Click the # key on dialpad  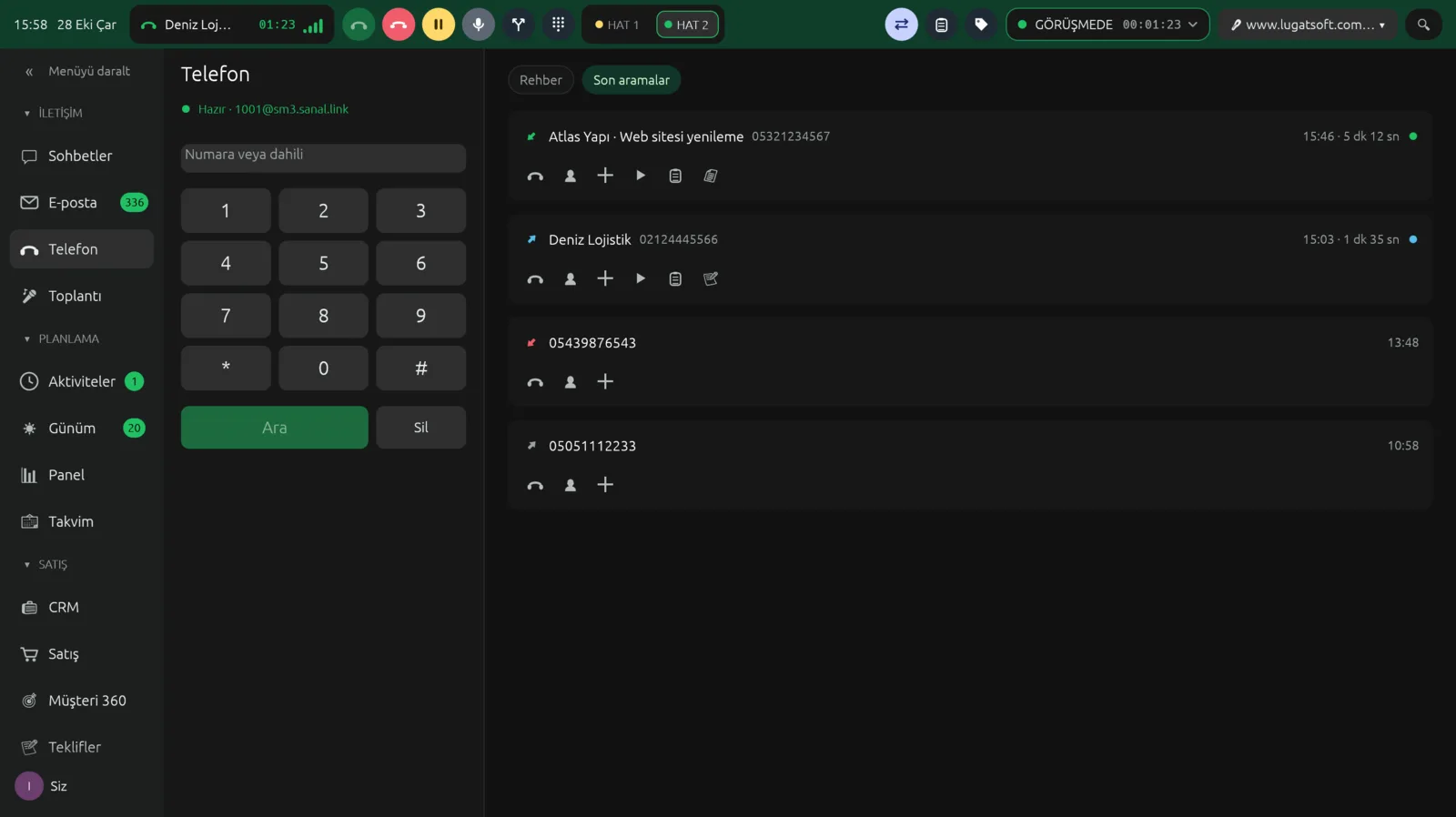[420, 368]
